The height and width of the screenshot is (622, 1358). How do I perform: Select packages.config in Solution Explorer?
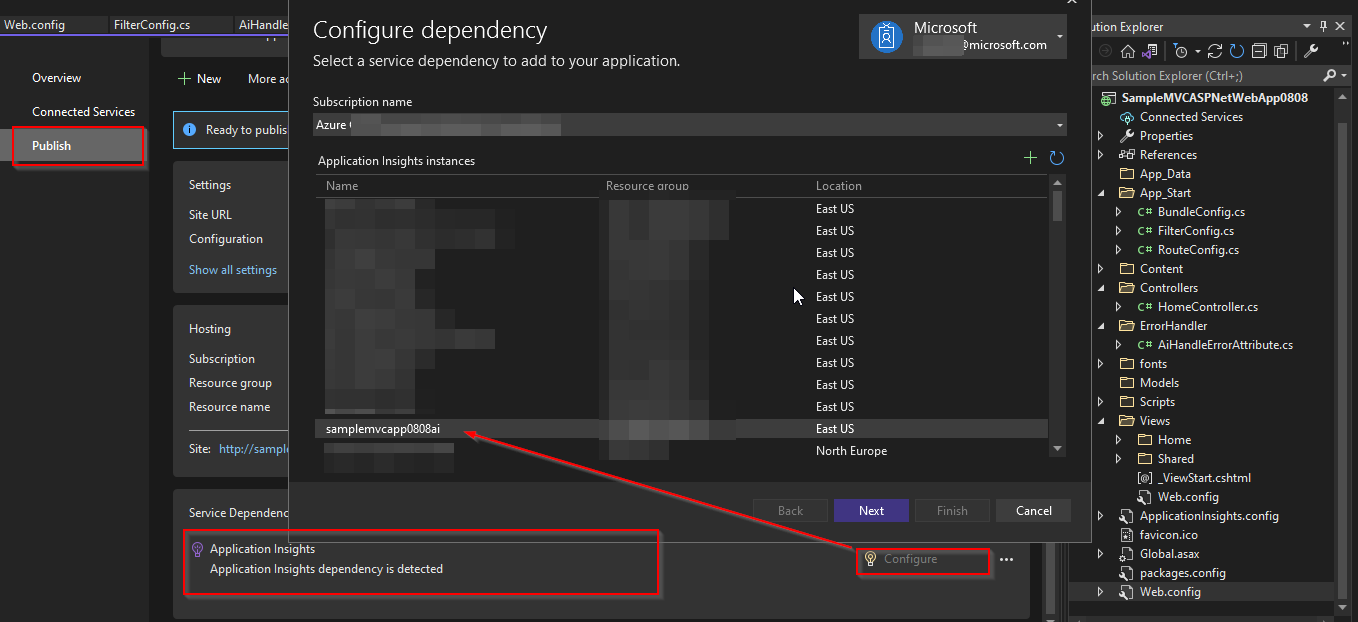1182,573
